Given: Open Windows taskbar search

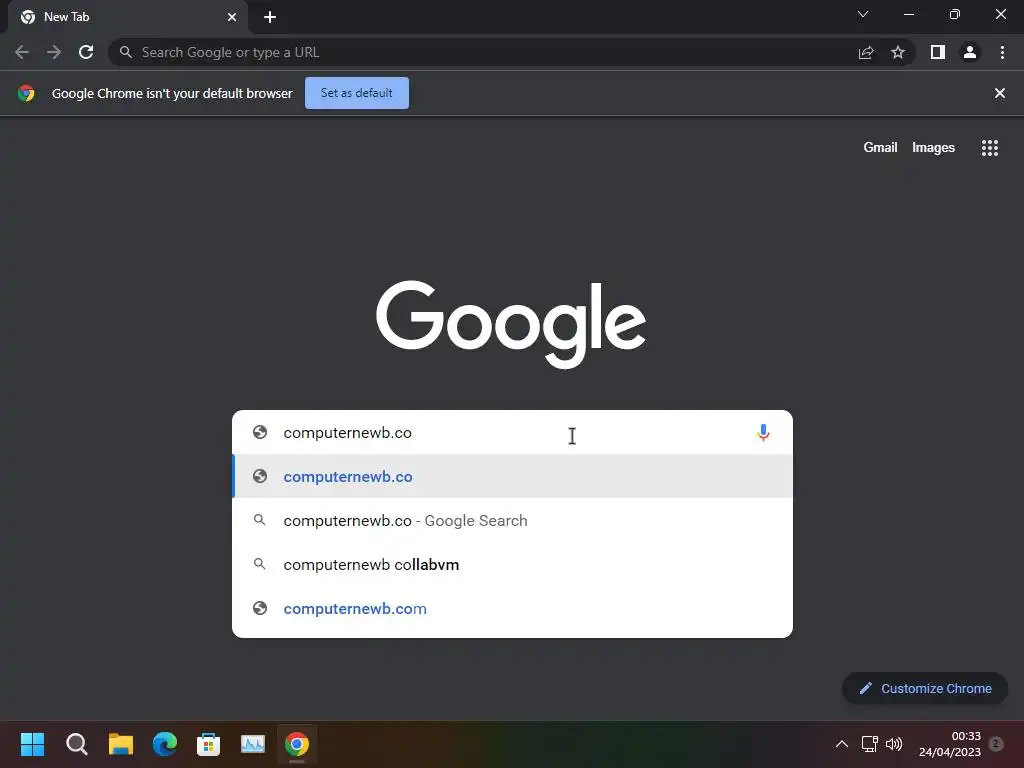Looking at the screenshot, I should pyautogui.click(x=76, y=744).
